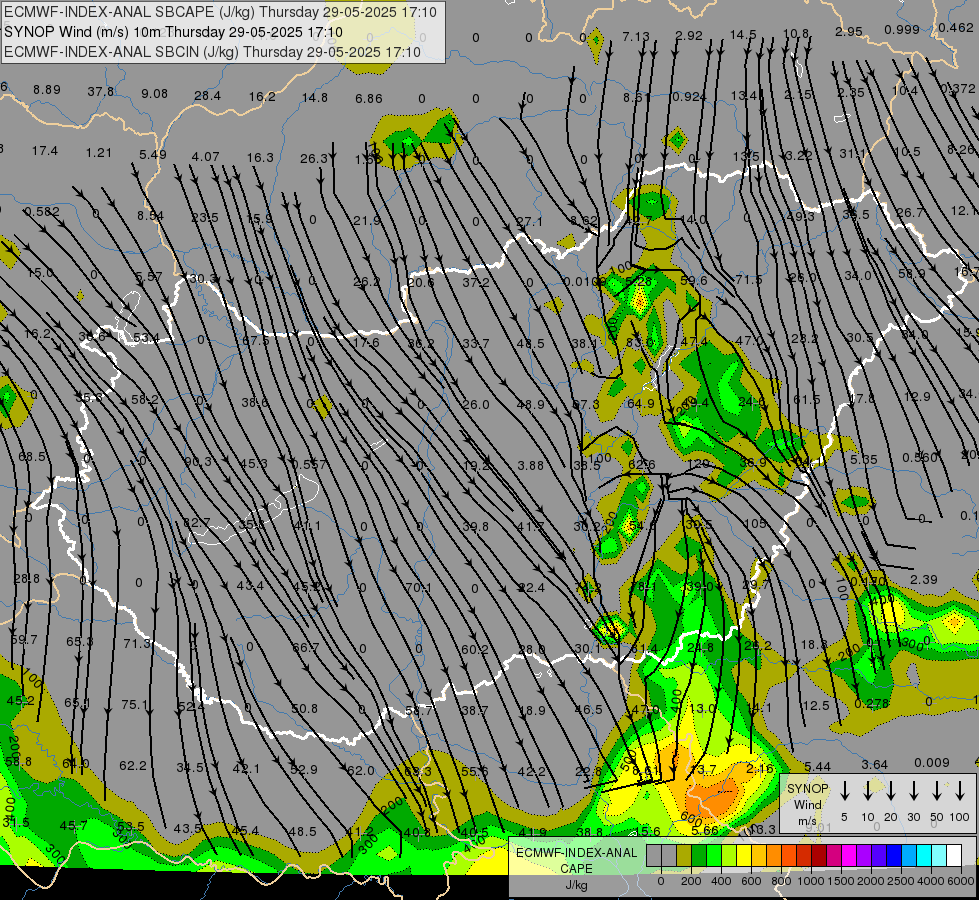Click the 2.39 value on the map
Screen dimensions: 979x900
pyautogui.click(x=924, y=580)
